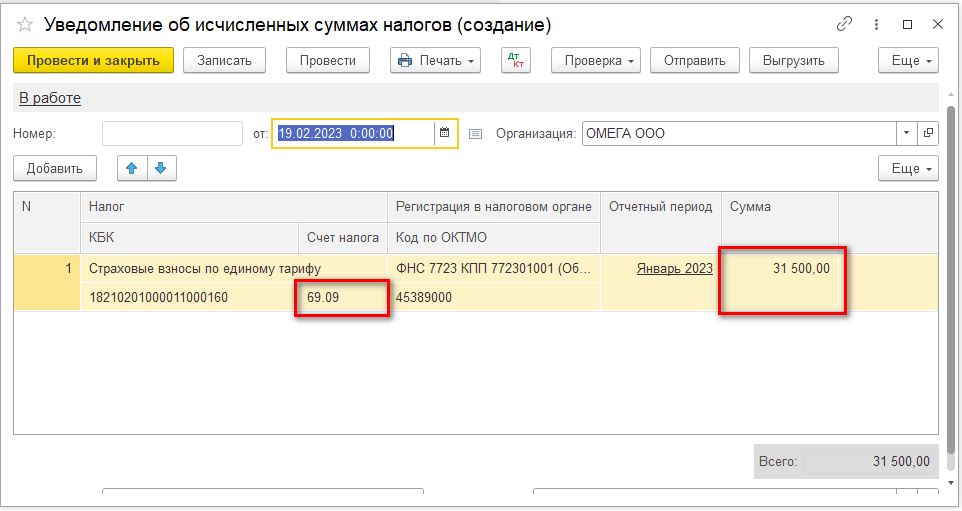
Task: Click Провести и закрыть button
Action: pyautogui.click(x=93, y=60)
